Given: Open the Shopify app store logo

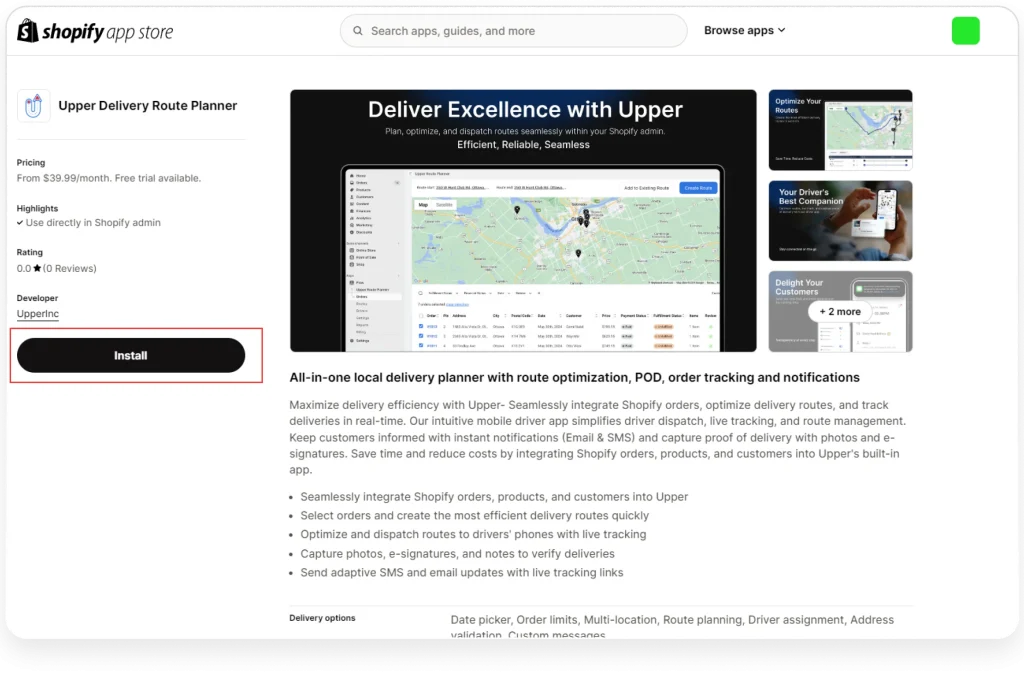Looking at the screenshot, I should 95,31.
